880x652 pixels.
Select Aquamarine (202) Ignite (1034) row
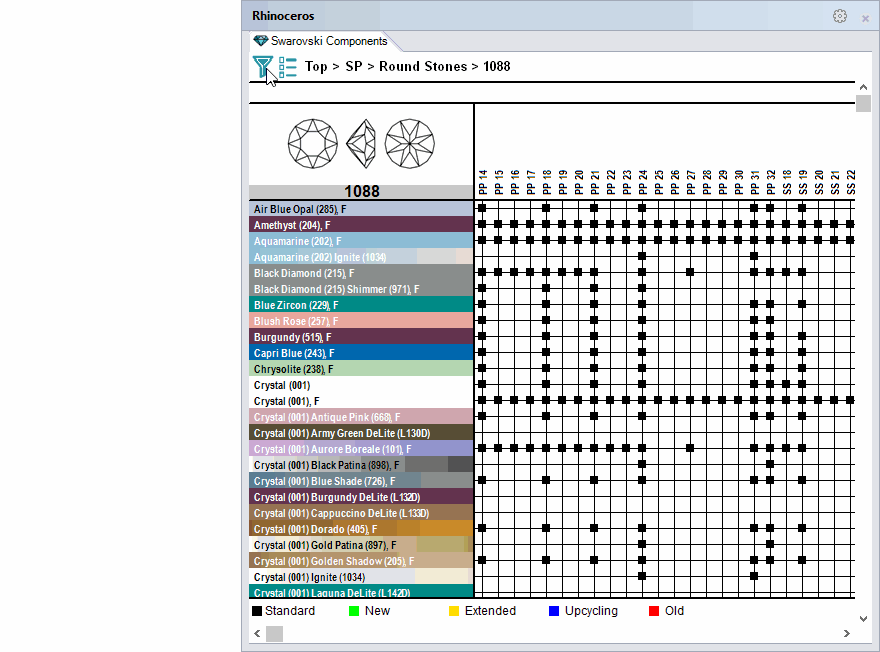coord(361,257)
